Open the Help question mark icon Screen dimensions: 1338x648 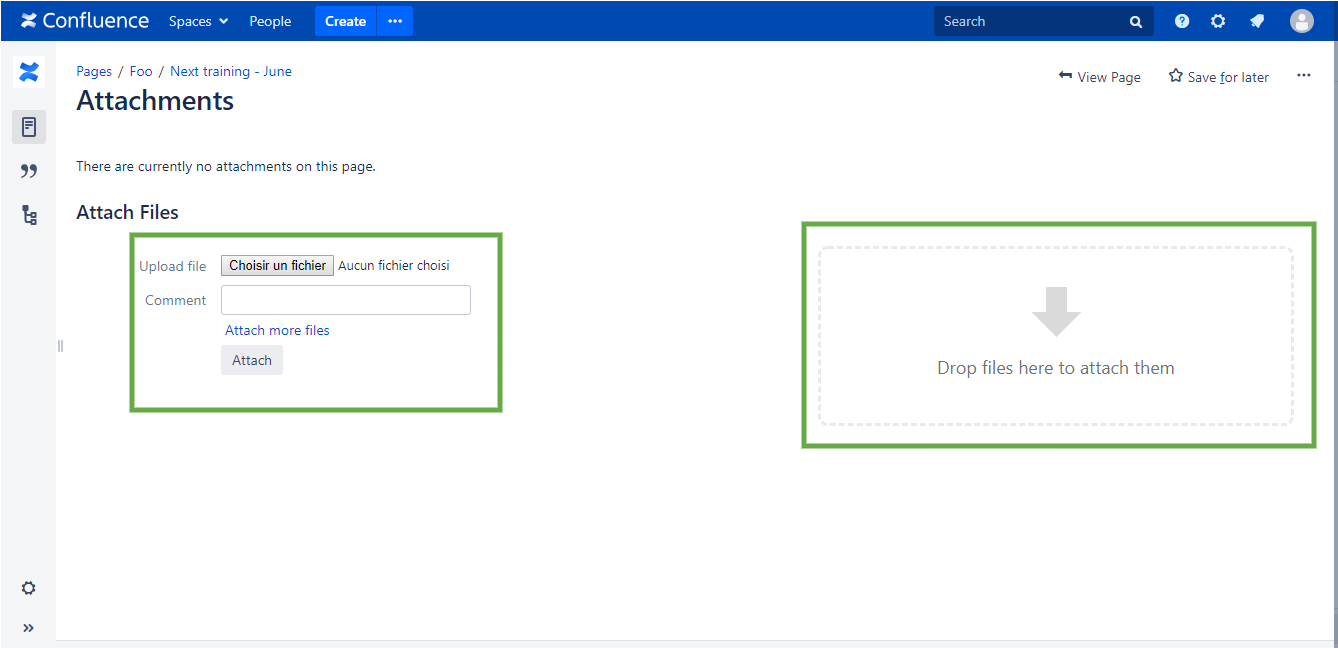click(1181, 20)
